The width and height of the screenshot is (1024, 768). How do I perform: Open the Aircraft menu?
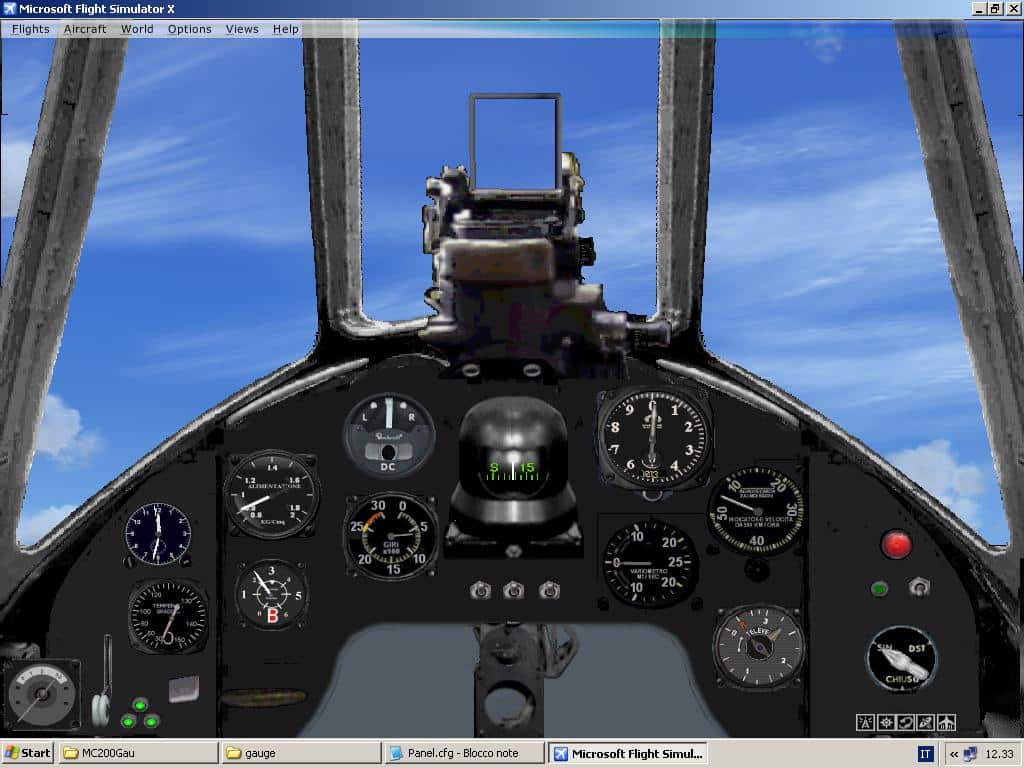pos(85,29)
